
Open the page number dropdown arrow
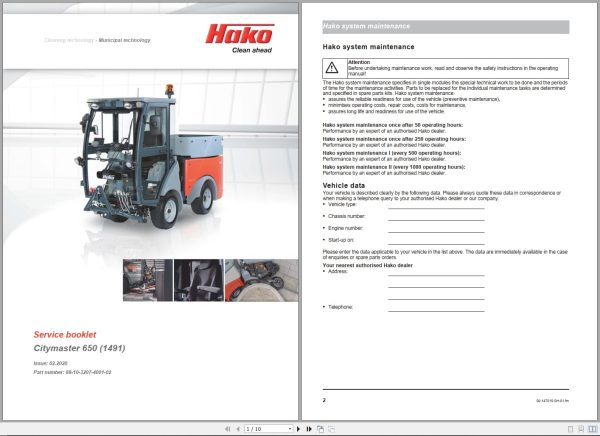coord(290,429)
